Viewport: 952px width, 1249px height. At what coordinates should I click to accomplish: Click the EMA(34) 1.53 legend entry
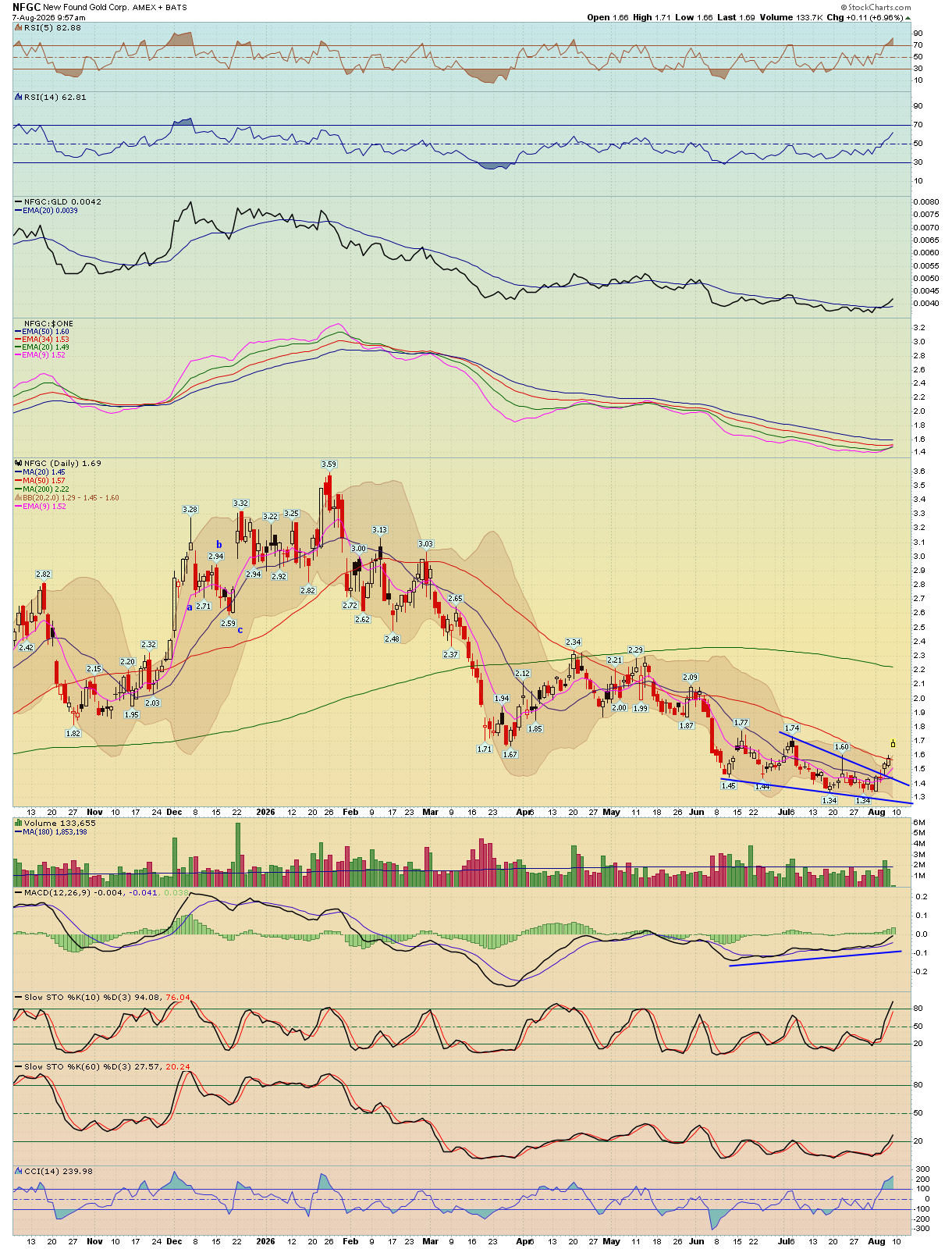click(x=45, y=340)
